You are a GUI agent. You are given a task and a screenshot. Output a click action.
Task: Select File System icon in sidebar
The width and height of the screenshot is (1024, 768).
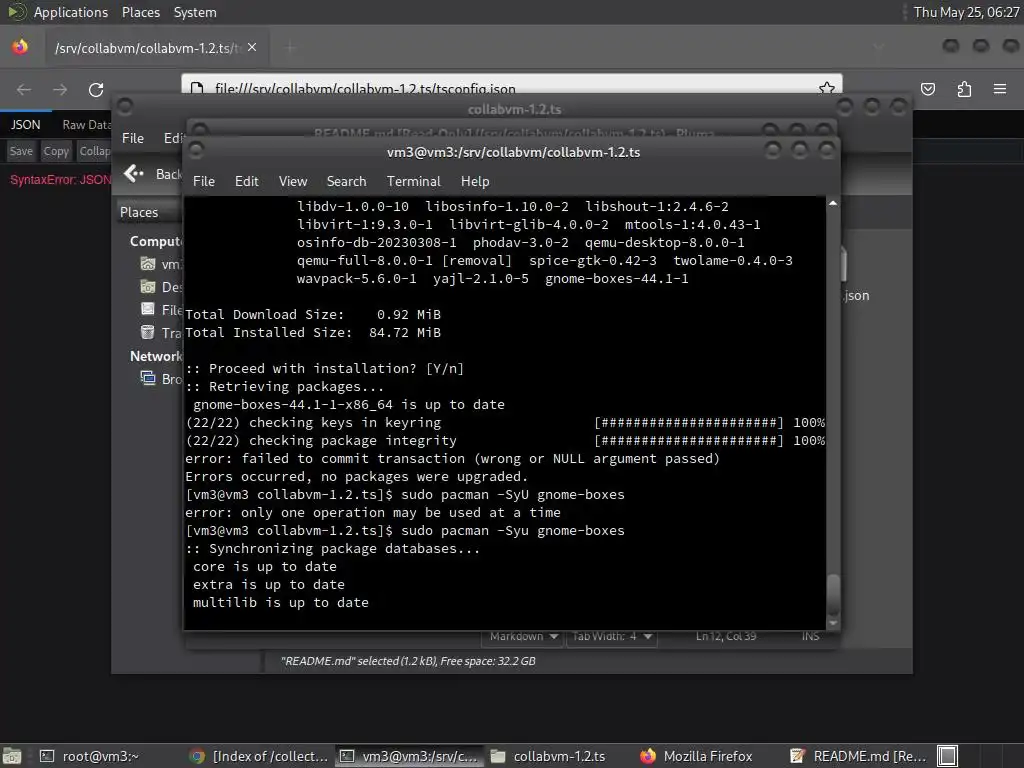click(148, 310)
